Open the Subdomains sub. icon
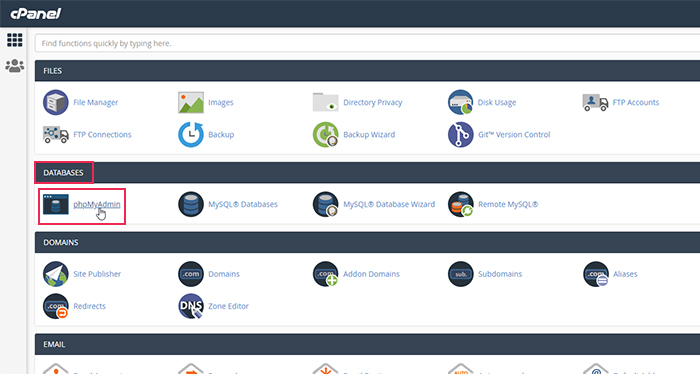 click(x=460, y=274)
